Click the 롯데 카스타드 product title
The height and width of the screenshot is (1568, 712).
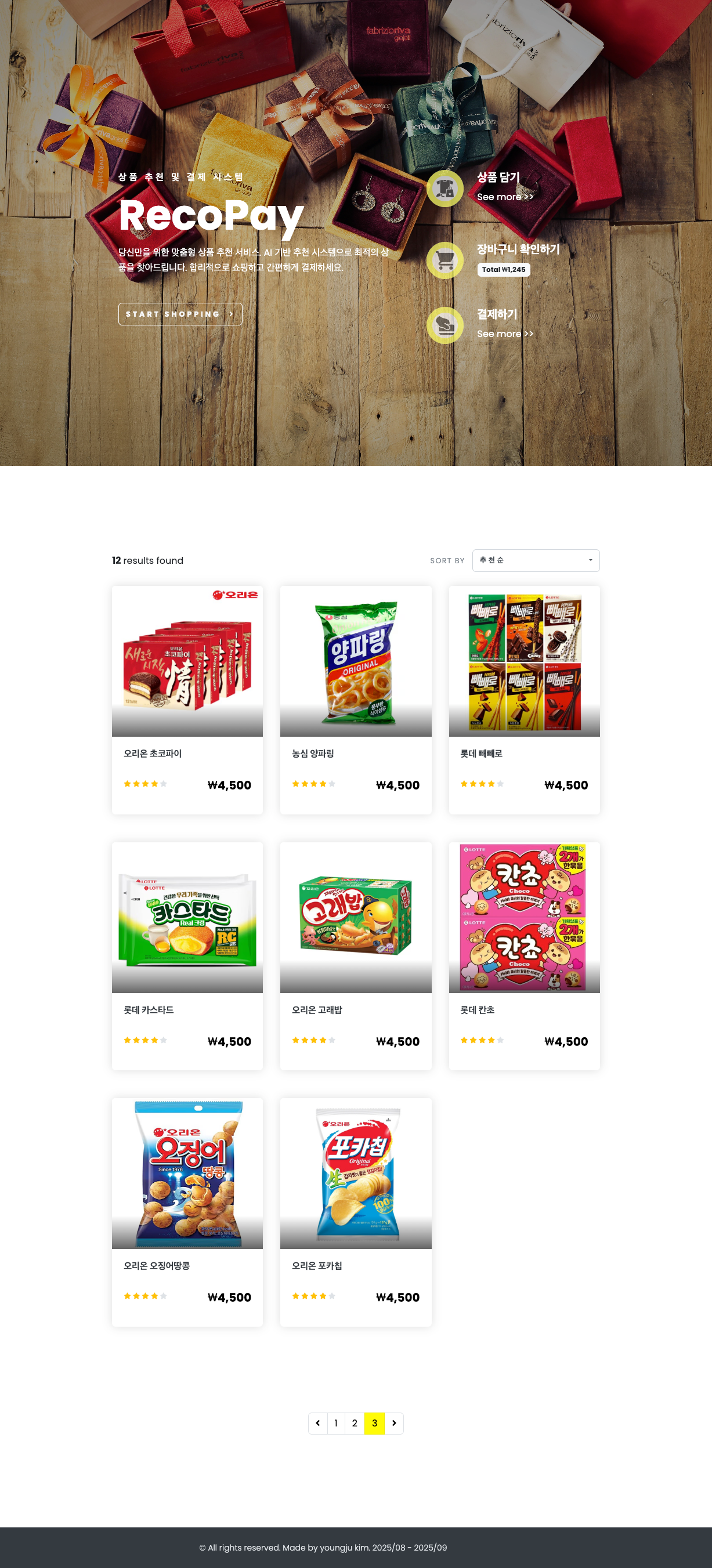click(x=149, y=1010)
